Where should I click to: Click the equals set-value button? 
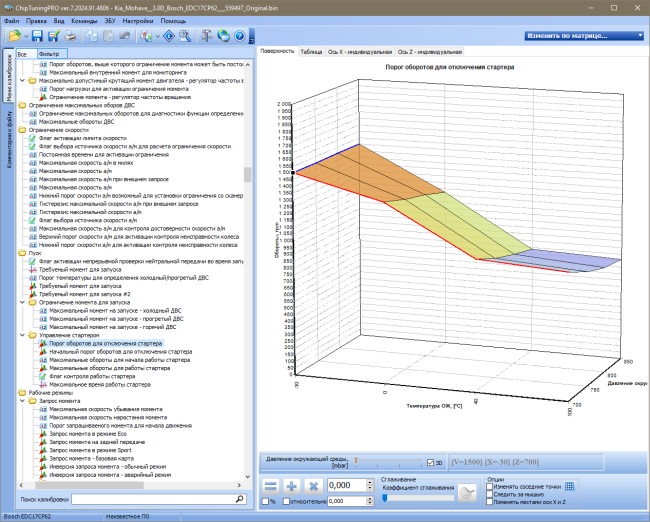pos(271,486)
